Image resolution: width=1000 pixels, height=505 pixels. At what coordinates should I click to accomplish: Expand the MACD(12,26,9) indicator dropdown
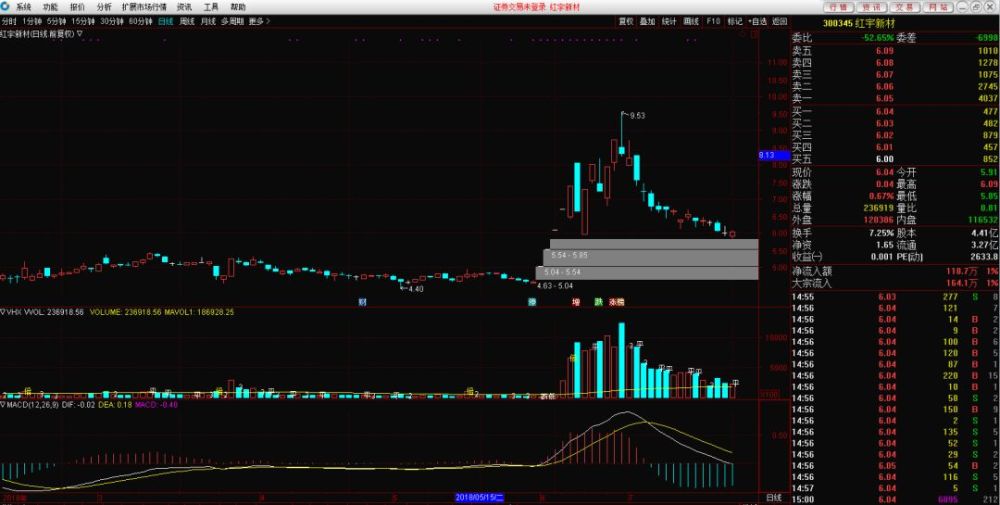[x=3, y=404]
